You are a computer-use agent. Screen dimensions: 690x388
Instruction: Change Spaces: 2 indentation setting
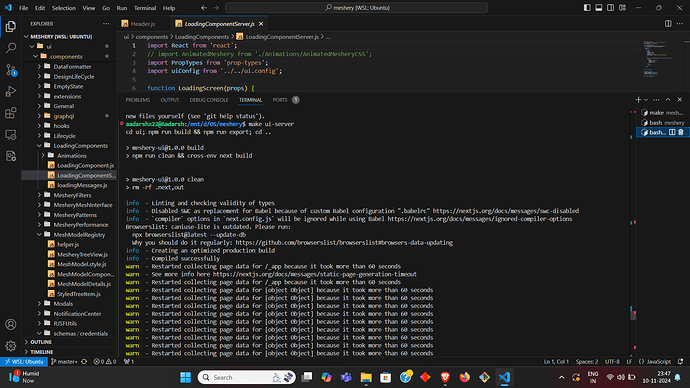587,362
